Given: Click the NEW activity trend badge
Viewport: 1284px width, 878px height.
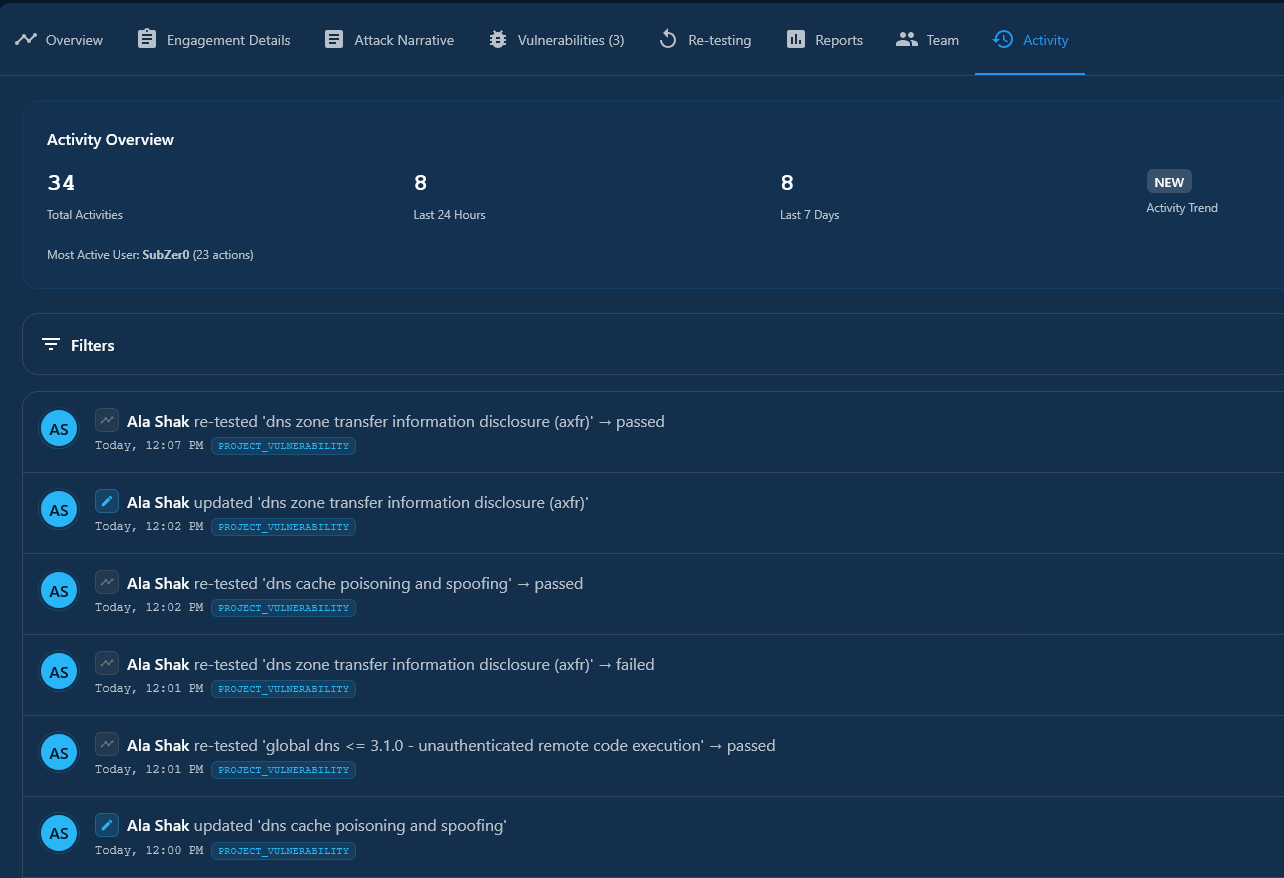Looking at the screenshot, I should [x=1169, y=182].
